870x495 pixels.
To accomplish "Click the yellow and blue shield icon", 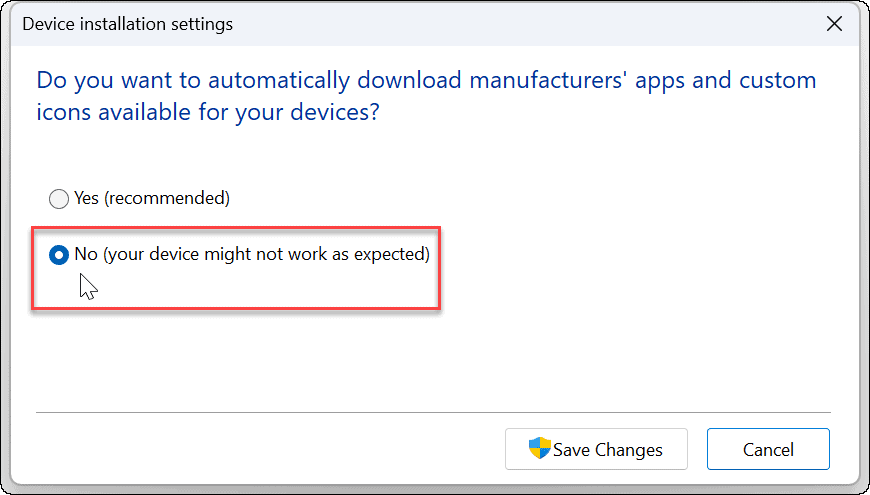I will click(x=539, y=448).
